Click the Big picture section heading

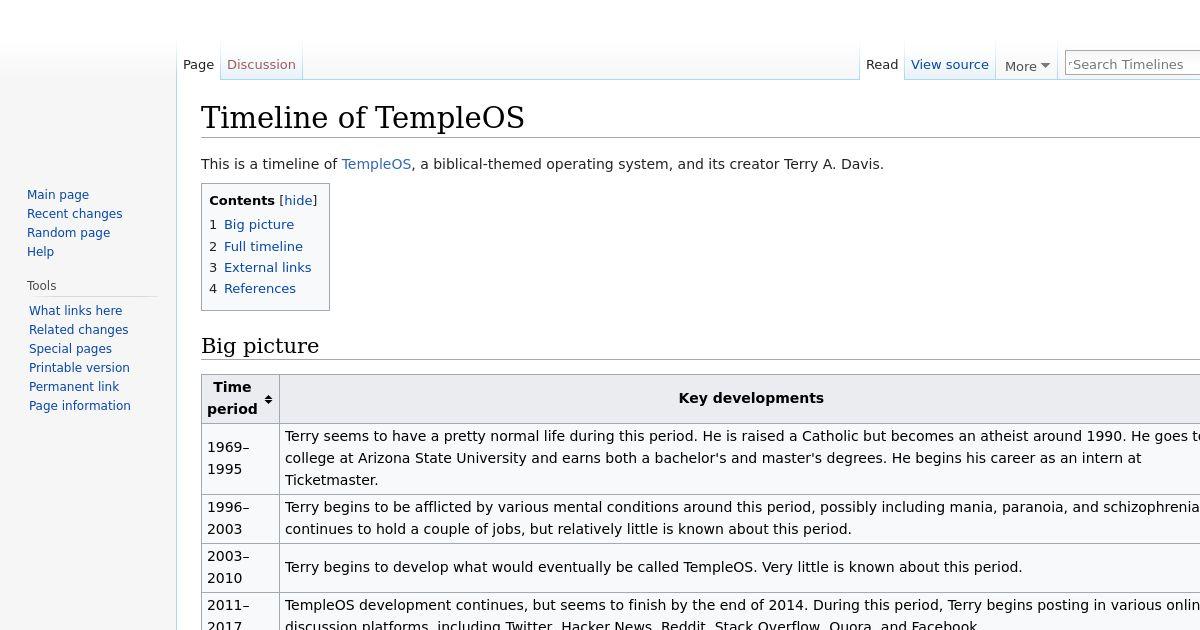coord(260,346)
